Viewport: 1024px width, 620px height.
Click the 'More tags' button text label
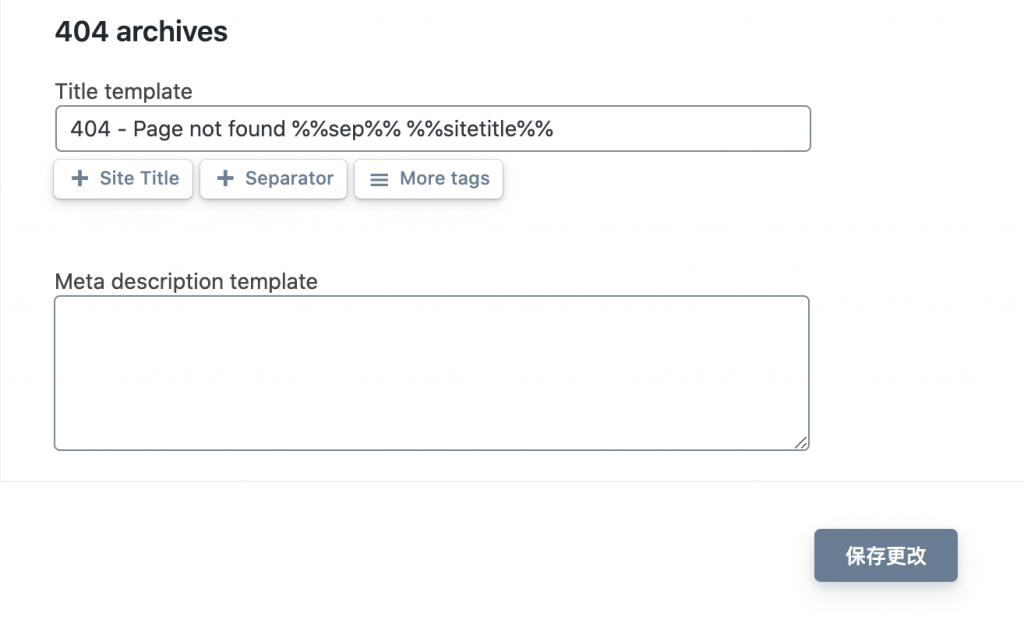pos(445,179)
